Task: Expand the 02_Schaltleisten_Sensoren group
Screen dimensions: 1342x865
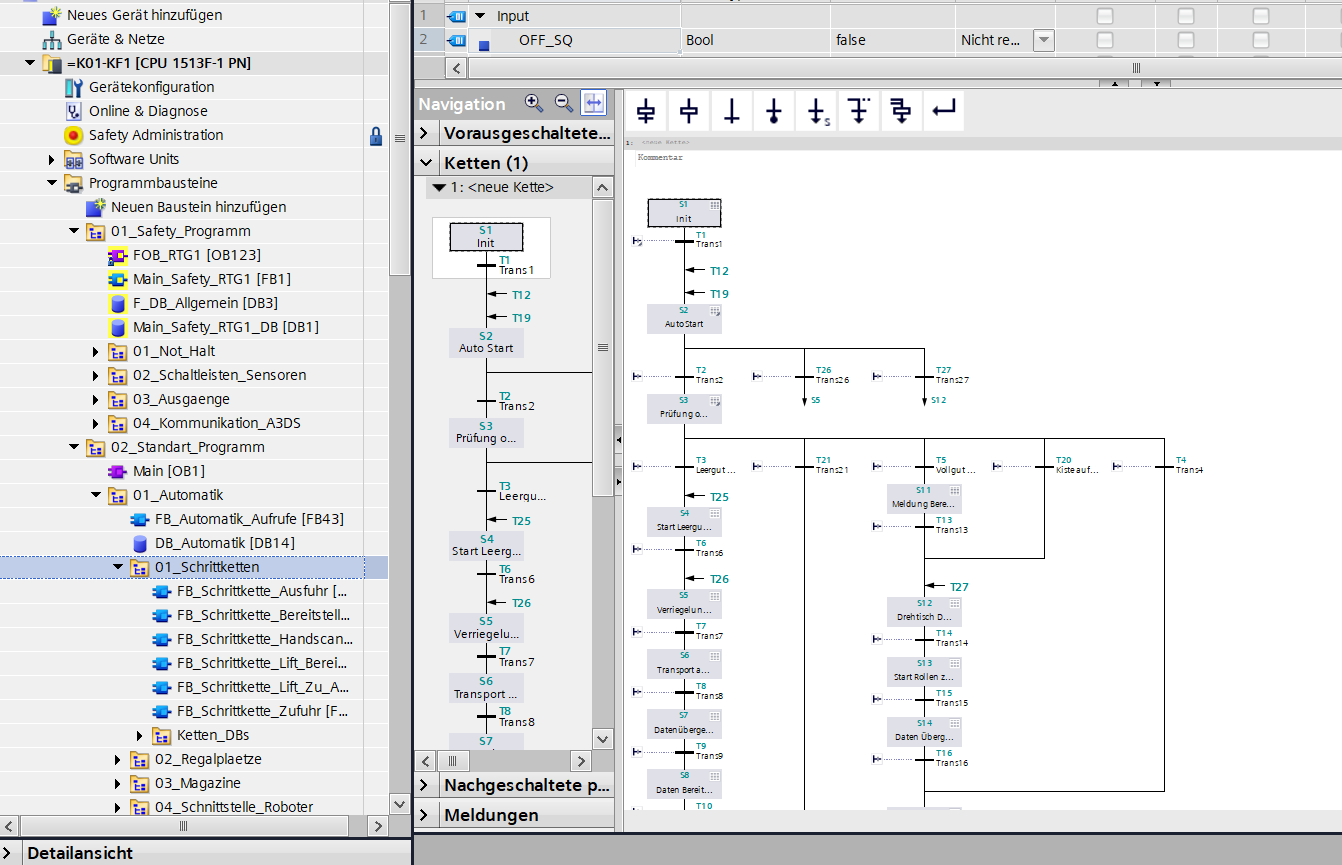Action: point(96,375)
